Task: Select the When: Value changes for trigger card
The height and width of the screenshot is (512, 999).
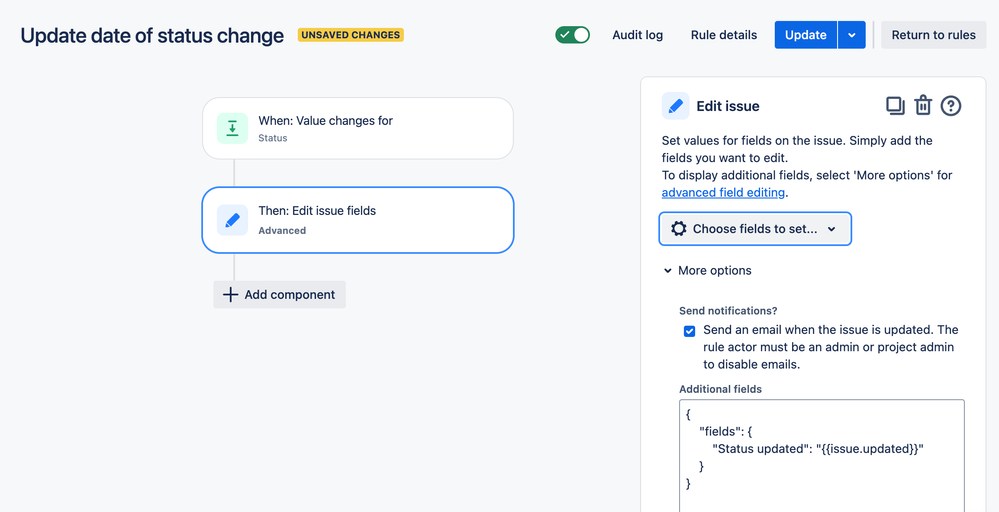Action: tap(357, 128)
